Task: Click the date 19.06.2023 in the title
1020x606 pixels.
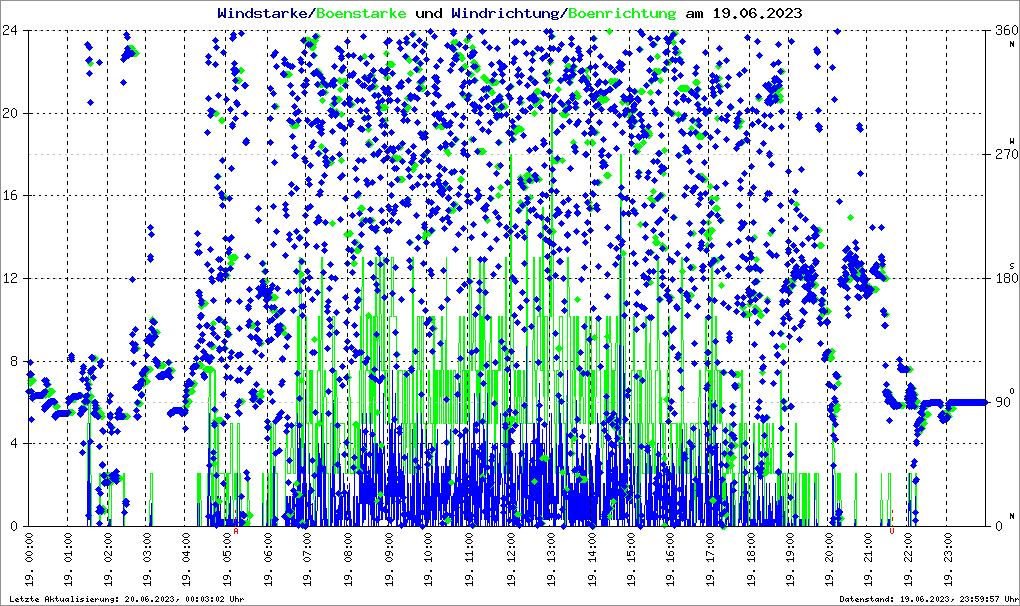Action: [x=757, y=13]
